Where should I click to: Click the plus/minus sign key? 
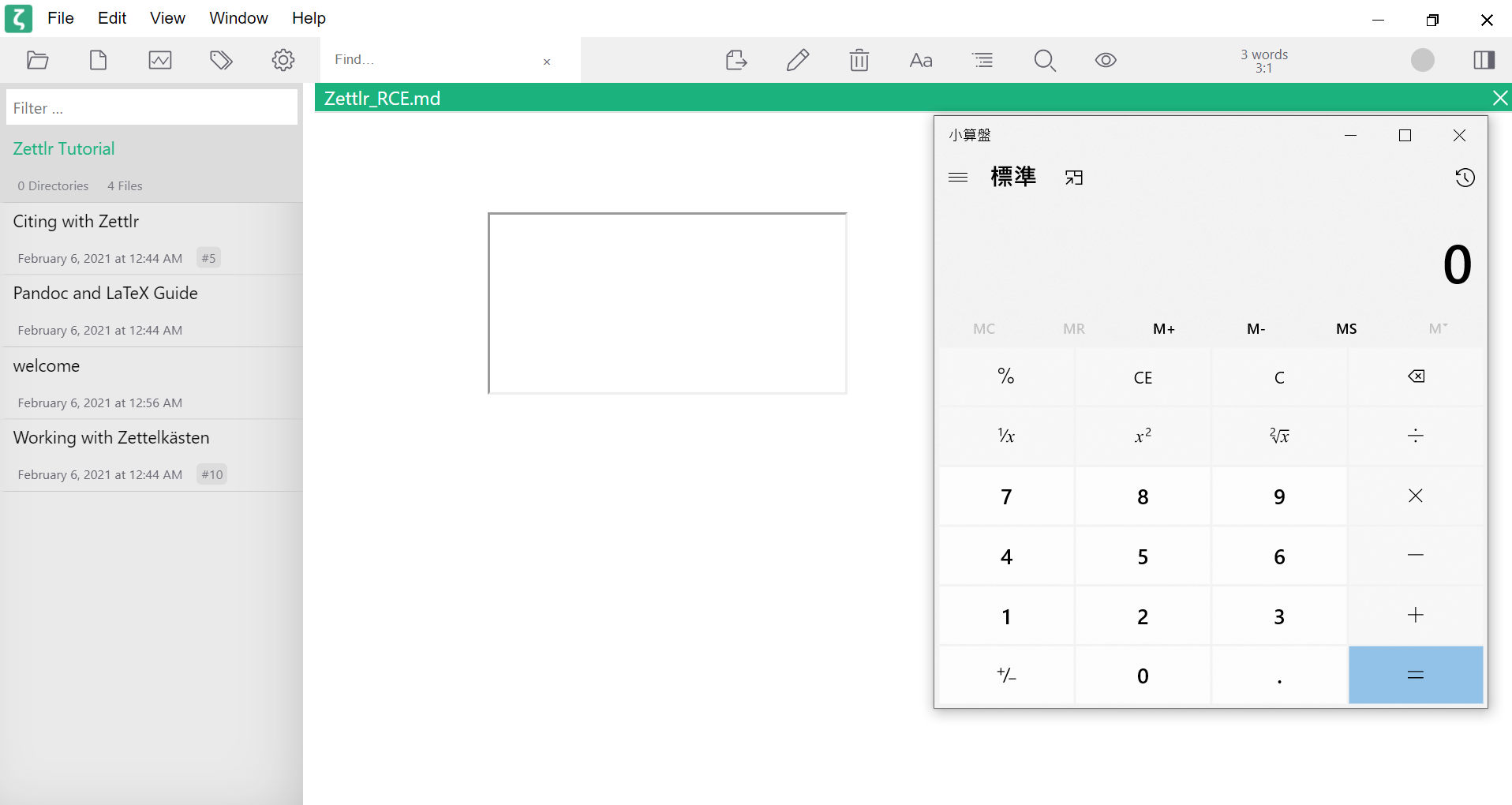[x=1006, y=675]
